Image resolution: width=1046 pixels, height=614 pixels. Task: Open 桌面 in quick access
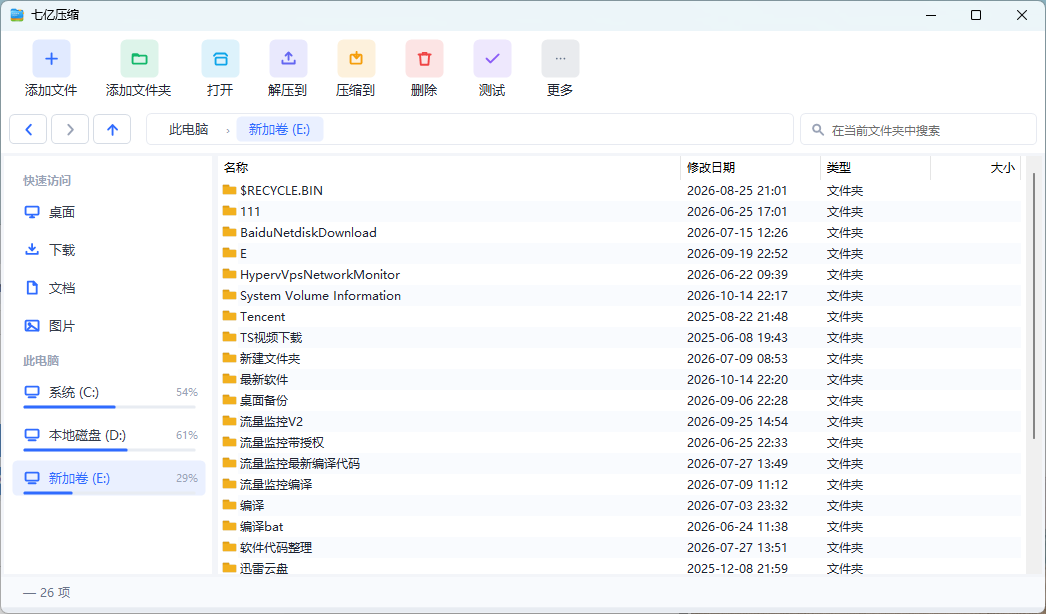point(109,212)
